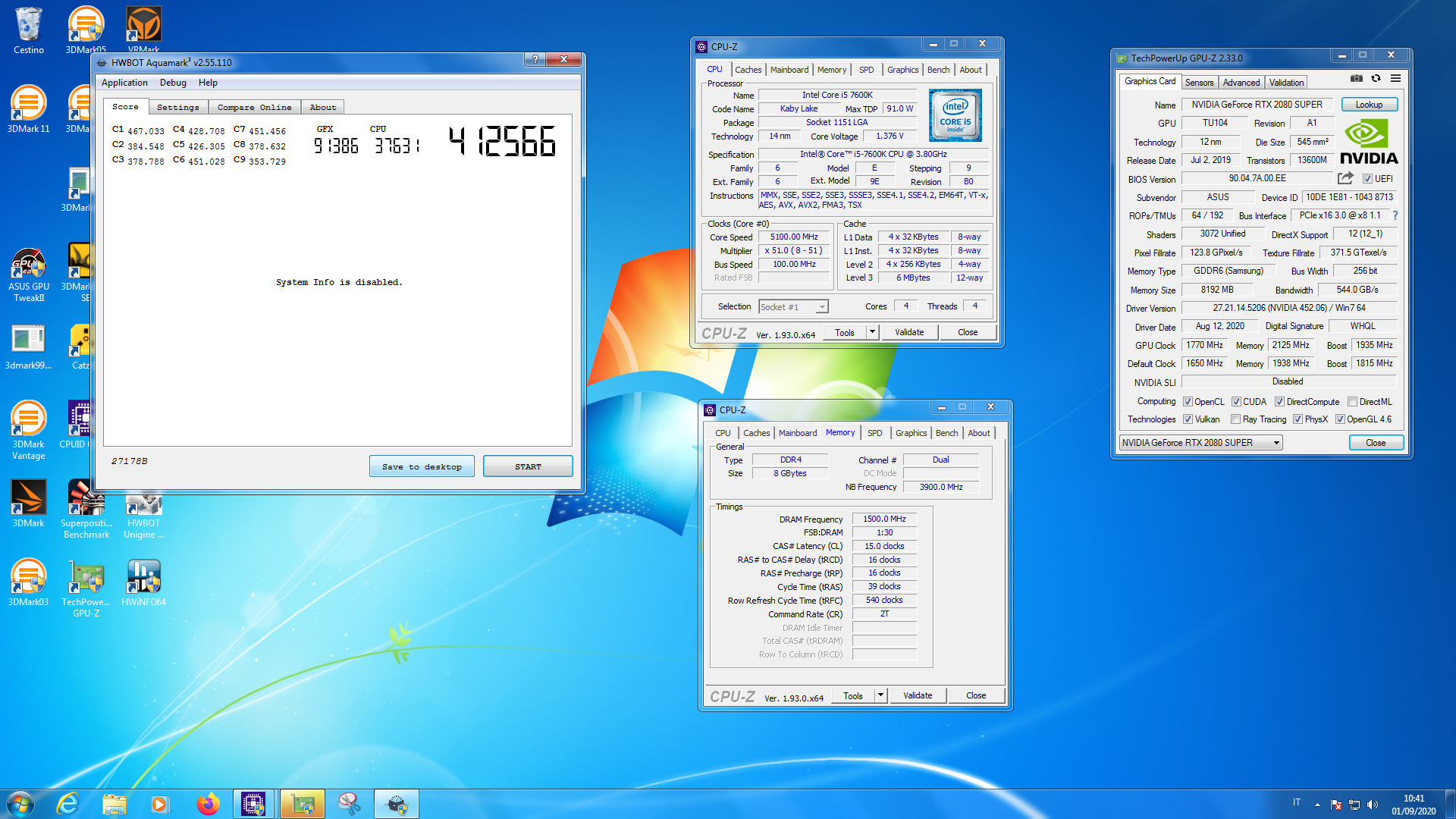Switch to the Compare Online tab
Viewport: 1456px width, 819px height.
click(254, 108)
